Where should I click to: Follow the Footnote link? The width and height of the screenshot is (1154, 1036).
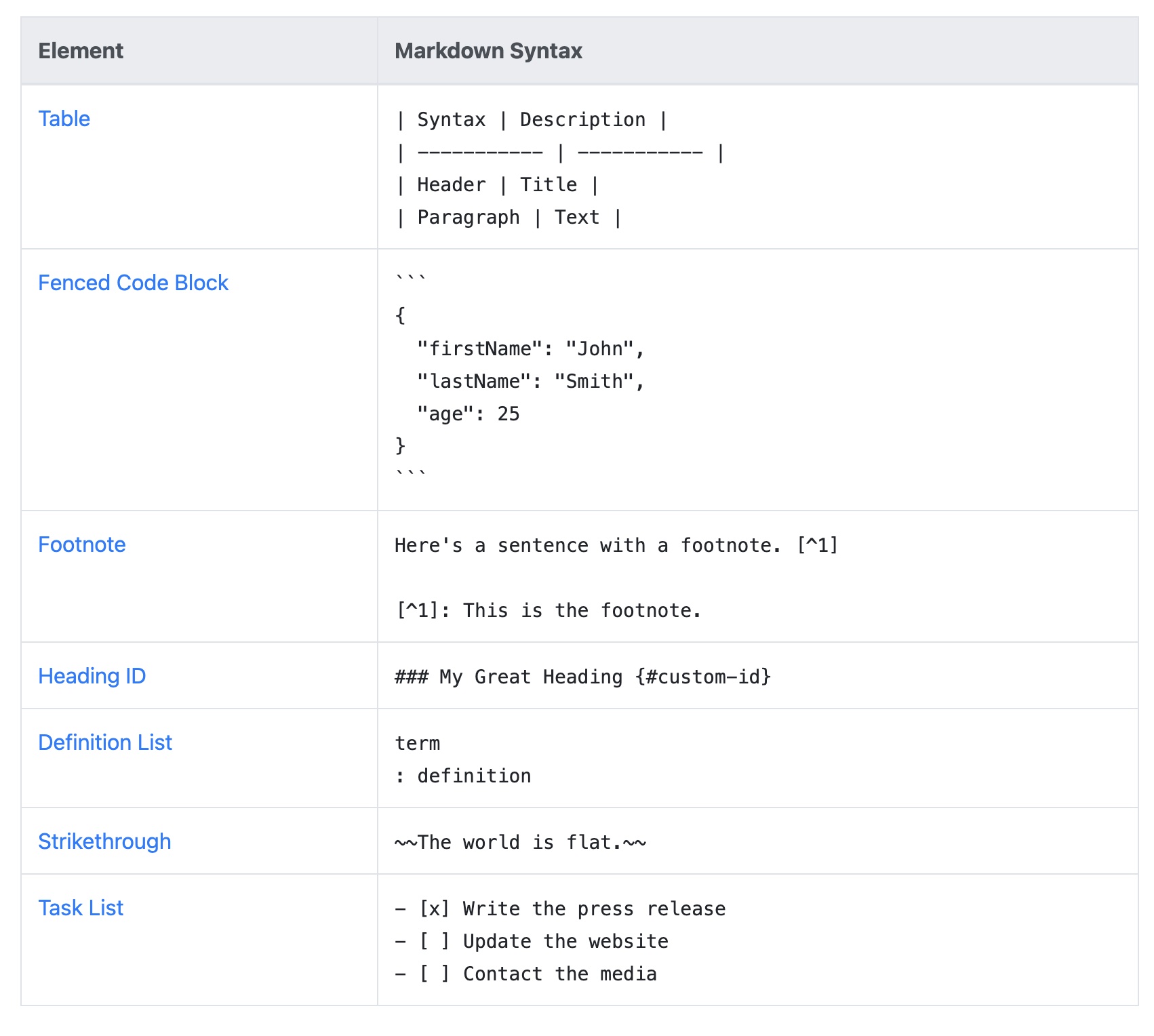tap(82, 544)
